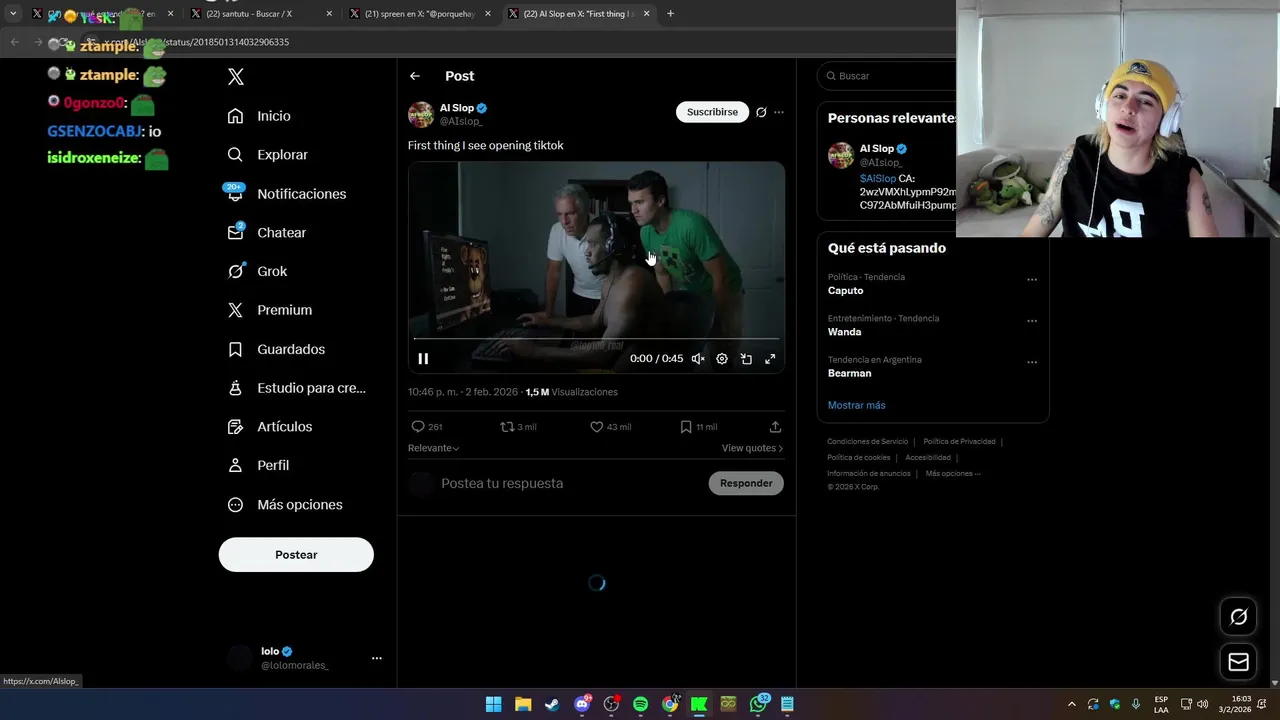Click the share icon on the post
The width and height of the screenshot is (1280, 720).
tap(775, 427)
